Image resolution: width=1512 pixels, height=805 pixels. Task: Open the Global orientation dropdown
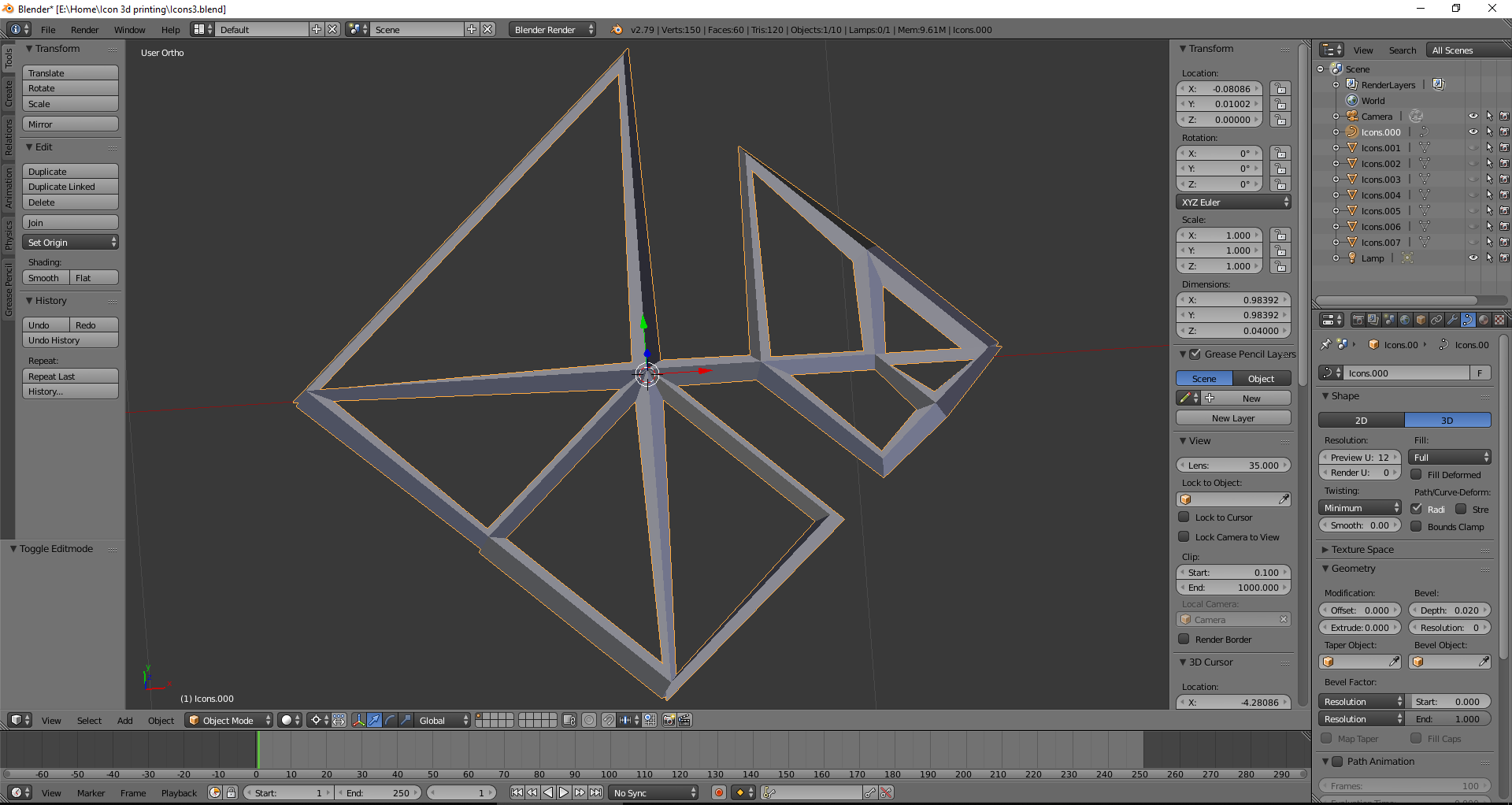(x=443, y=720)
